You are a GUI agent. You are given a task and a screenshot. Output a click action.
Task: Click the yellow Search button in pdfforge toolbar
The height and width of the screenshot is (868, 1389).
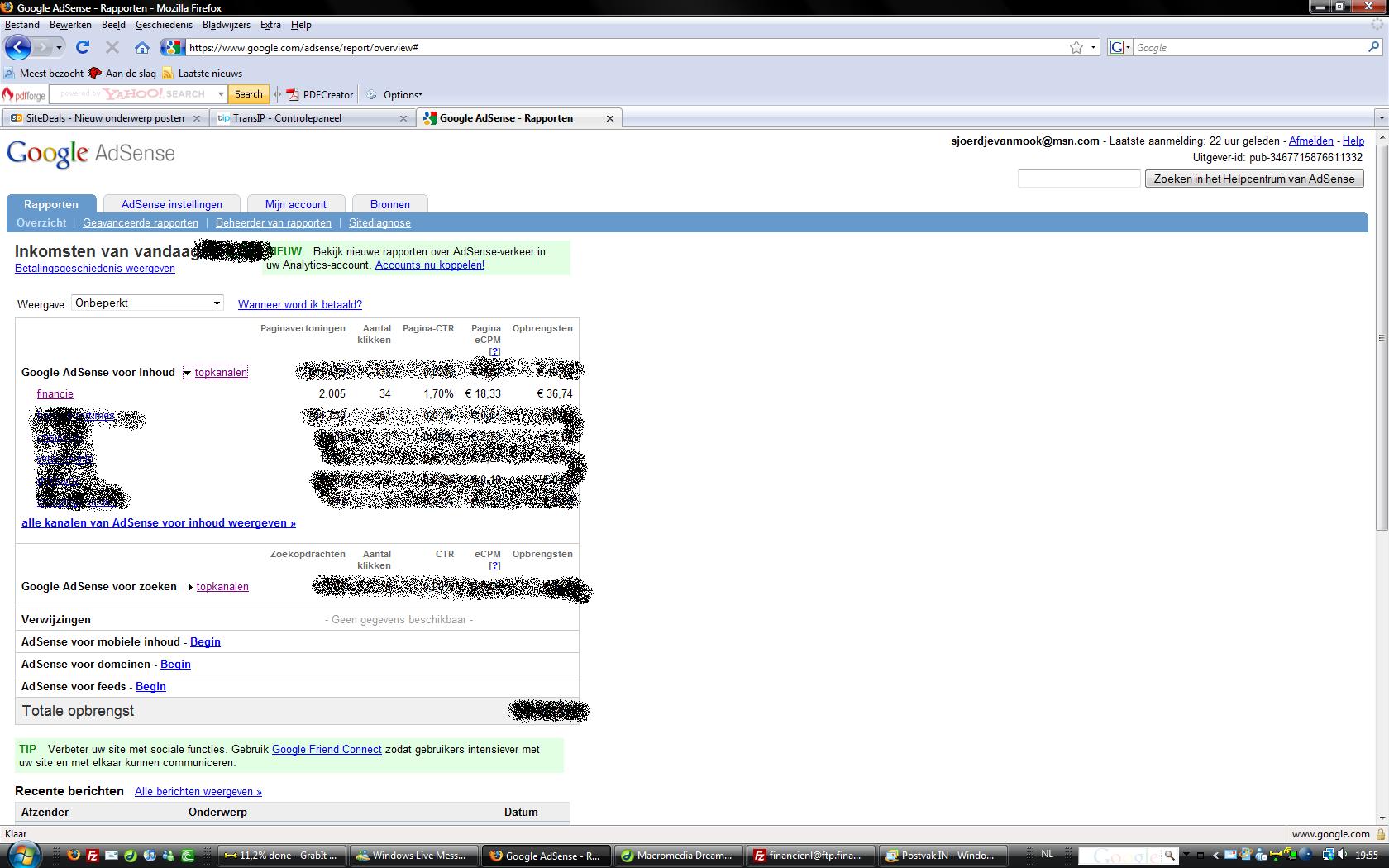click(248, 94)
